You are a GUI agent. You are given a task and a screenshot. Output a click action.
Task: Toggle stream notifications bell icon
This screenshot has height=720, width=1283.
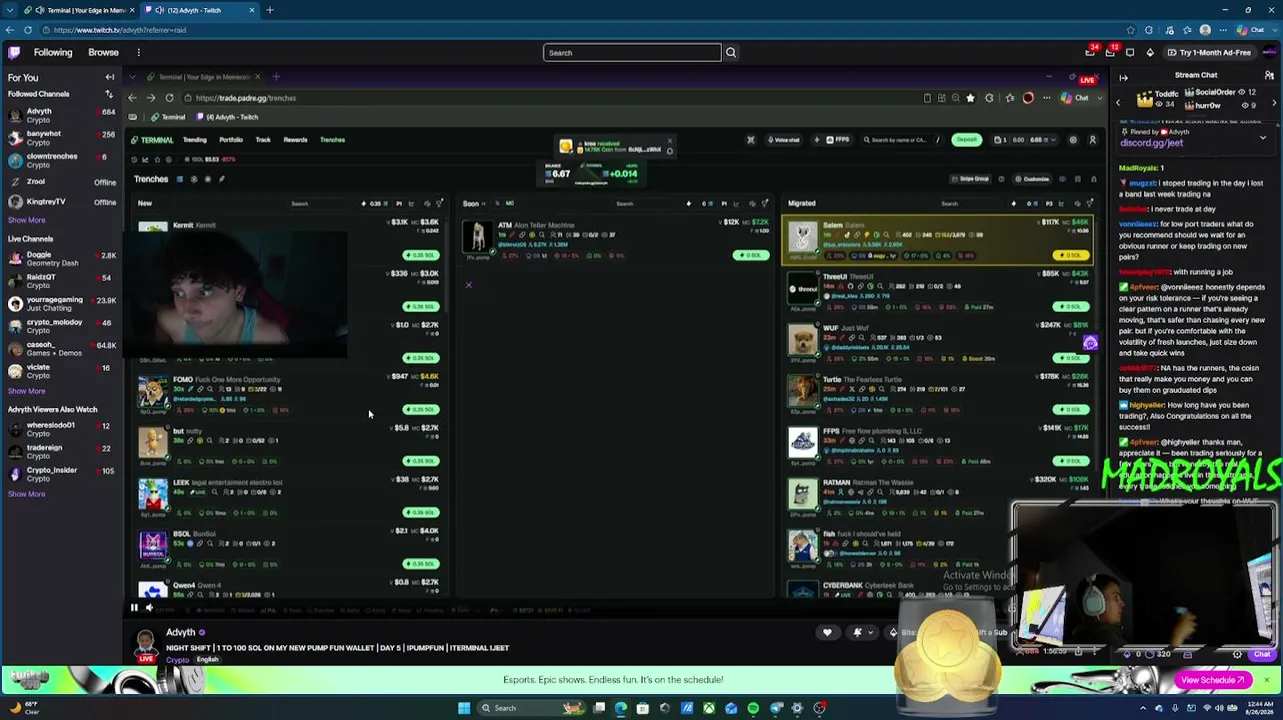[857, 632]
